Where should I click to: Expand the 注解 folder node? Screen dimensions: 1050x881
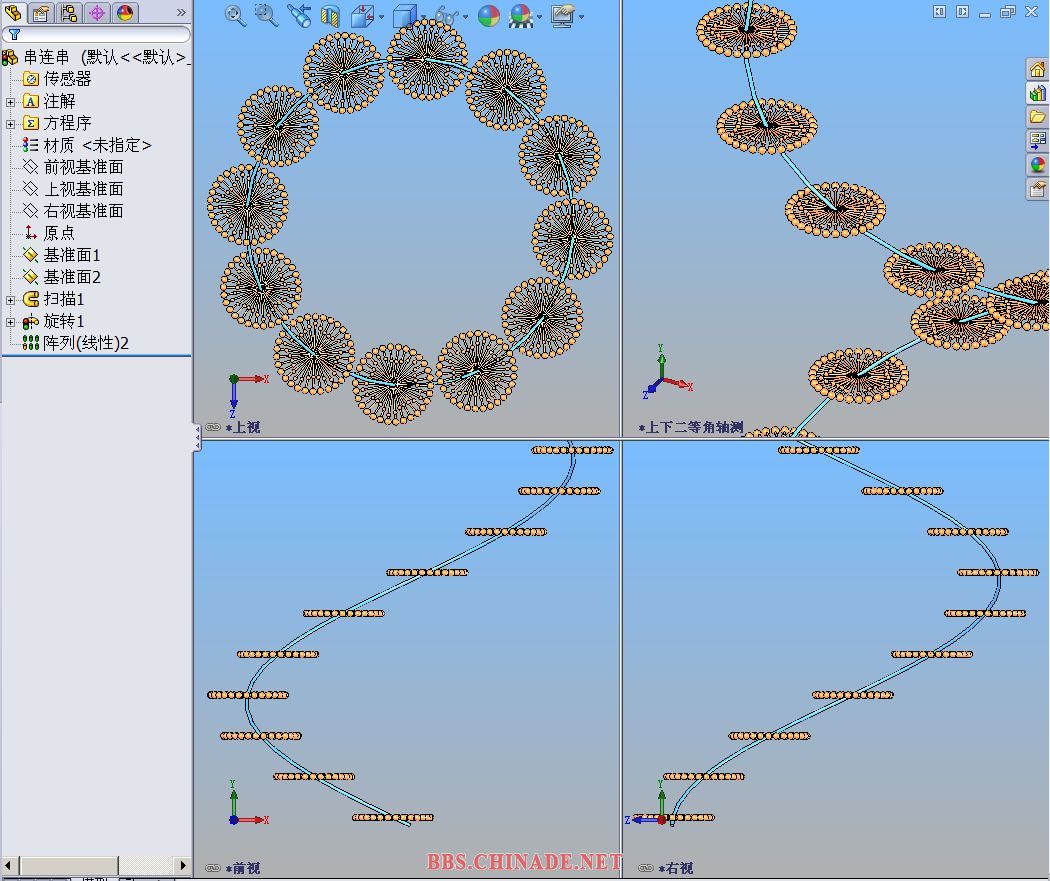click(11, 101)
